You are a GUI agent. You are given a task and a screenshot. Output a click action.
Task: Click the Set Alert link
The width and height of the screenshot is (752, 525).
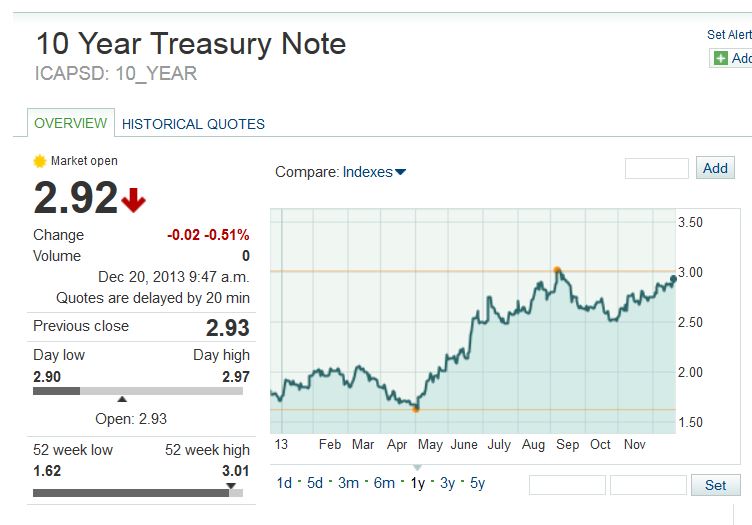[729, 34]
